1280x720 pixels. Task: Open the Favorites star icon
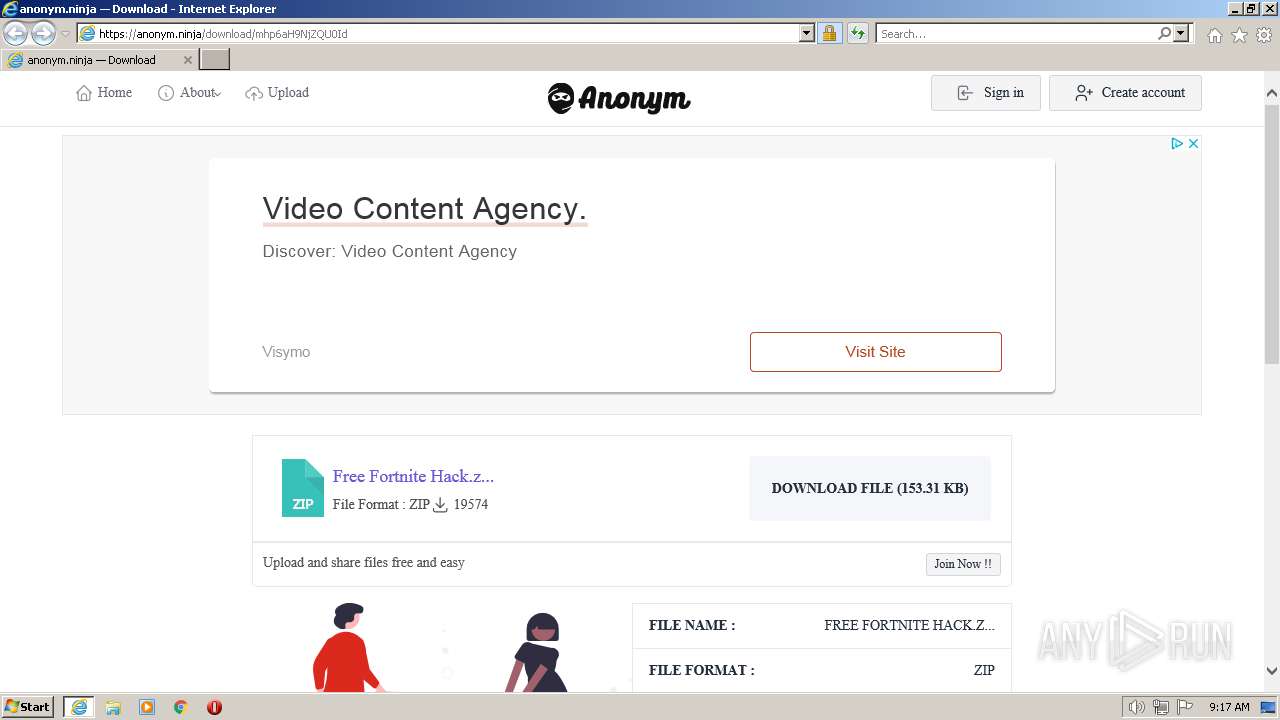pos(1239,35)
